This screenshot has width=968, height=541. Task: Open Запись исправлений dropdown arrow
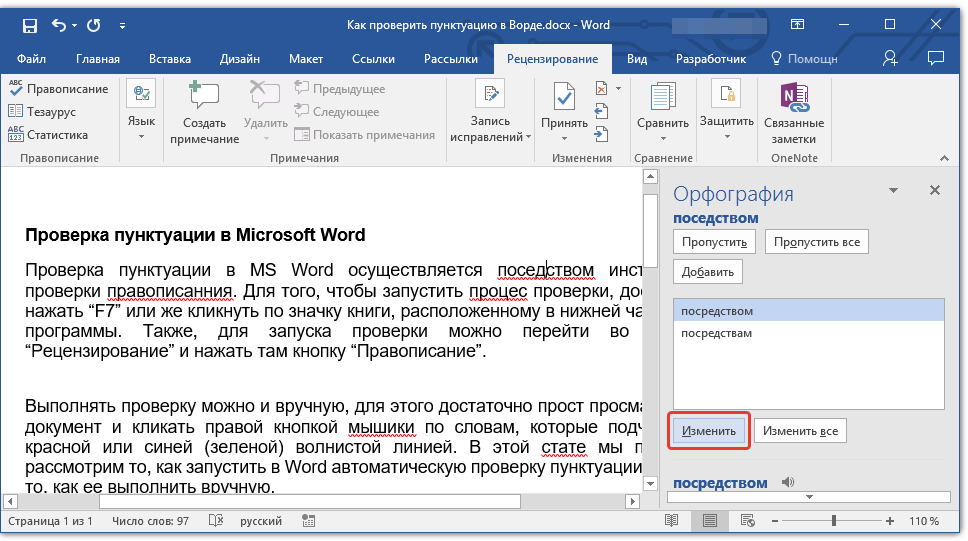pyautogui.click(x=528, y=136)
